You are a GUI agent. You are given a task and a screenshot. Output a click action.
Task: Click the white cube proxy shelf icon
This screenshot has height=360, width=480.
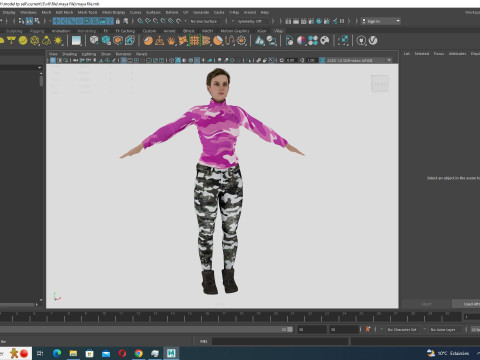[94, 41]
